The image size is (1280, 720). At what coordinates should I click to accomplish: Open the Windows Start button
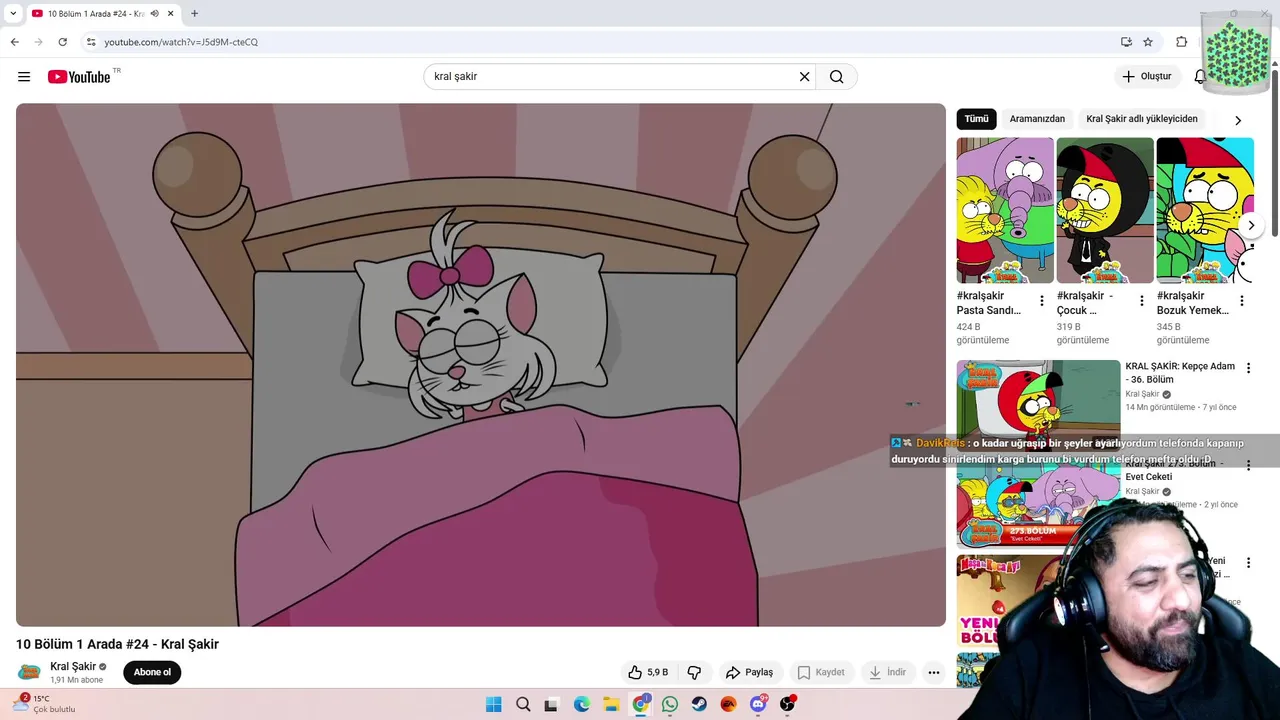click(494, 704)
